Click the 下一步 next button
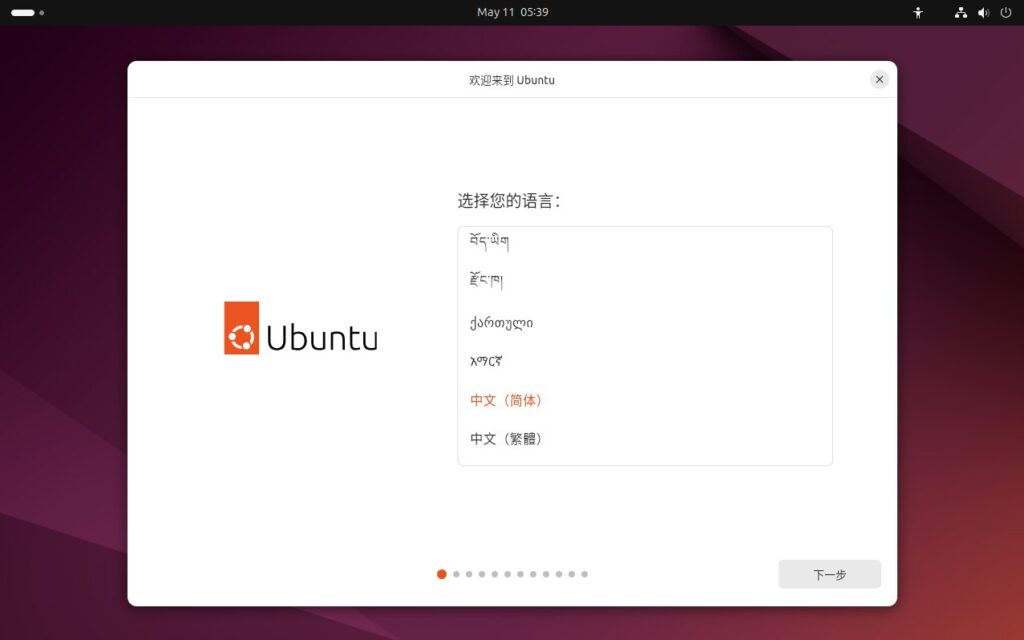 tap(829, 574)
